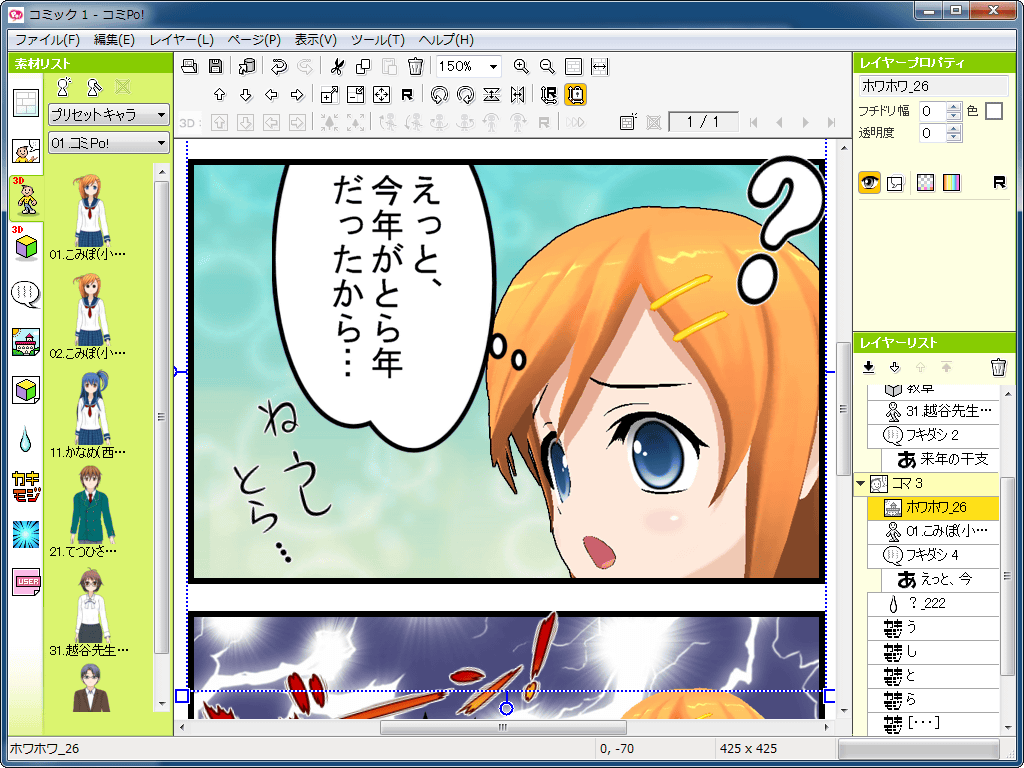
Task: Cut selection with scissors icon
Action: click(x=337, y=66)
